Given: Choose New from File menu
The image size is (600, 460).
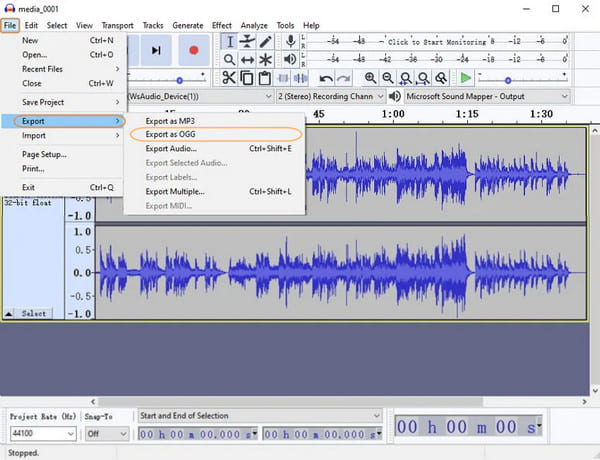Looking at the screenshot, I should [x=63, y=40].
